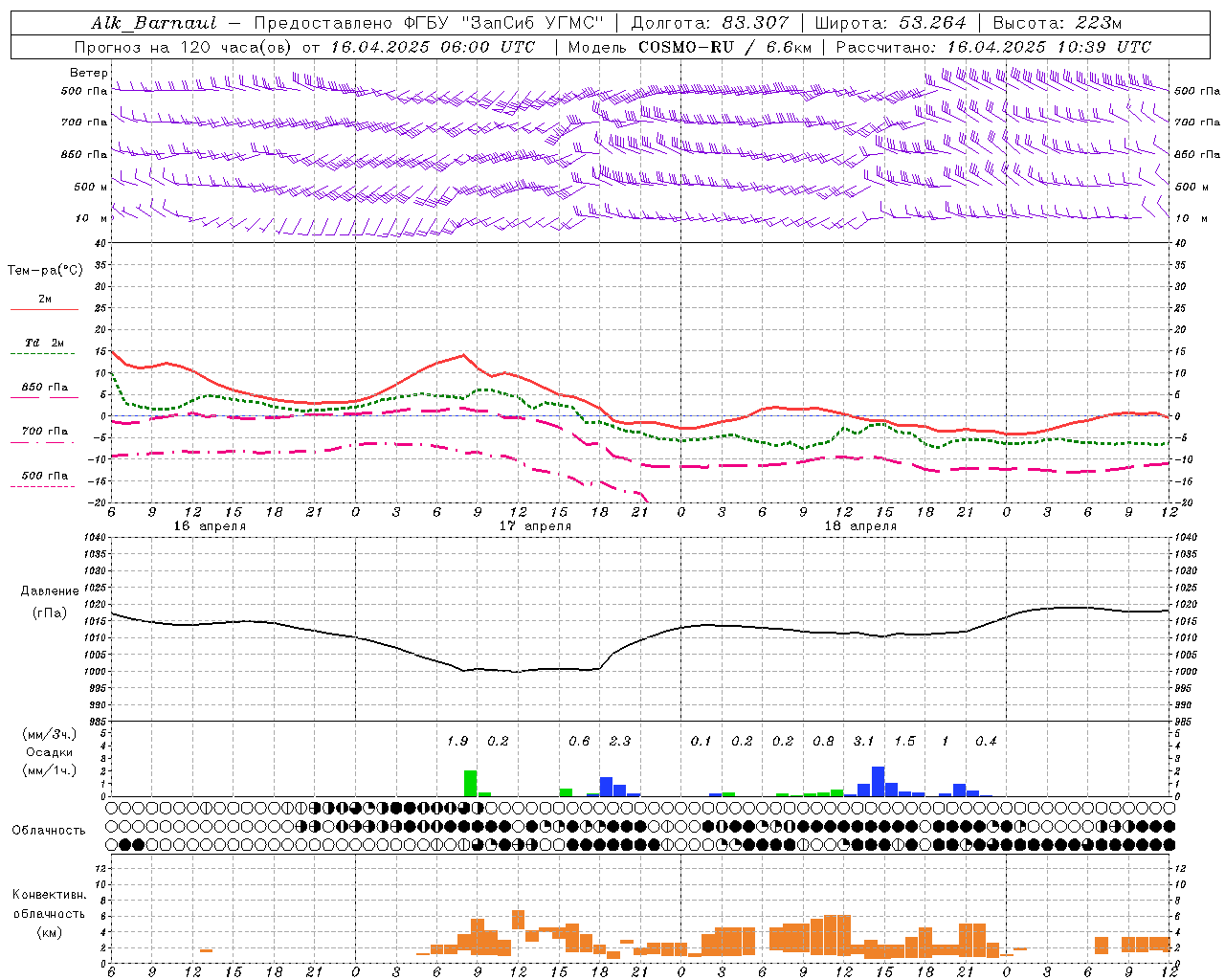1225x980 pixels.
Task: Click the 'Высота: 223м' elevation text
Action: [1057, 23]
